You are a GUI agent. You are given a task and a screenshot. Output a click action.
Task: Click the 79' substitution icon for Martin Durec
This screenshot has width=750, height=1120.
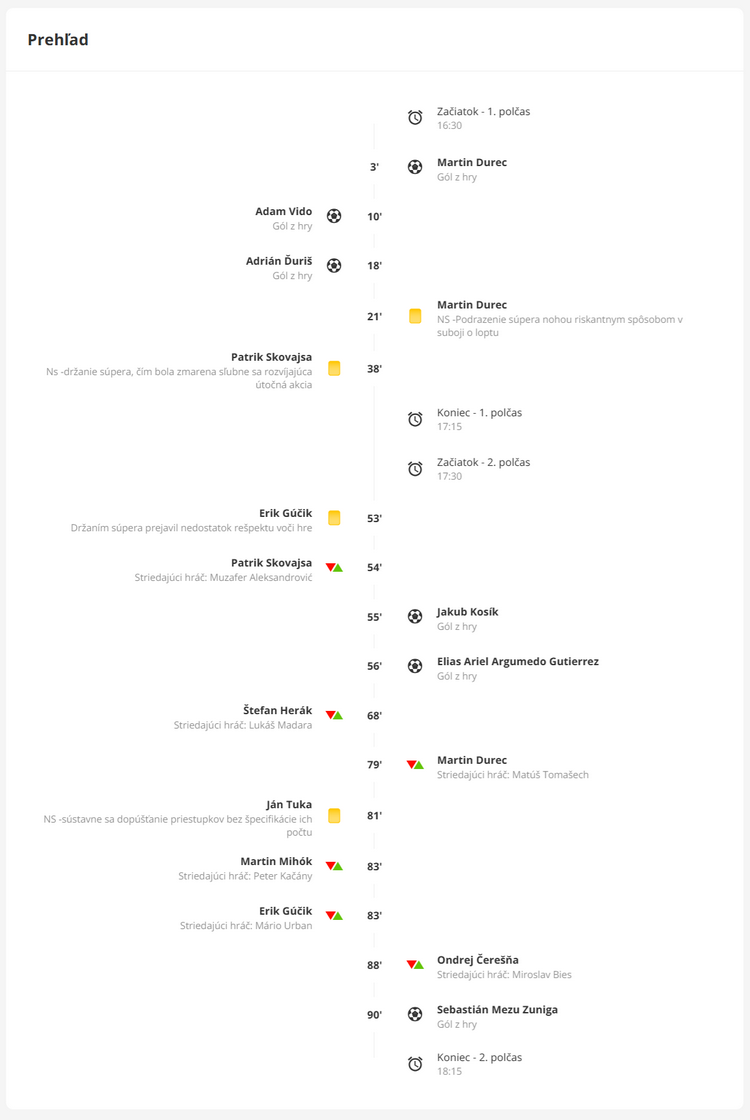[x=415, y=765]
